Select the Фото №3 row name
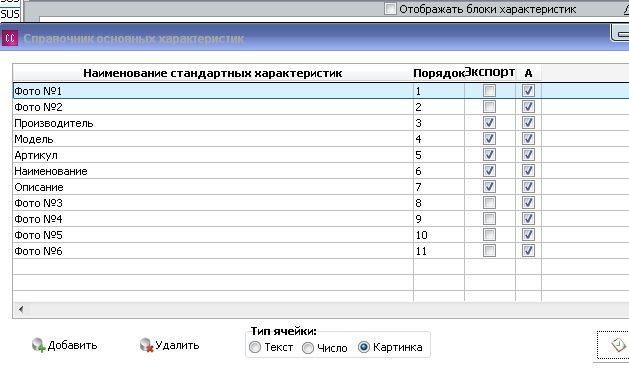629x369 pixels. pos(38,203)
